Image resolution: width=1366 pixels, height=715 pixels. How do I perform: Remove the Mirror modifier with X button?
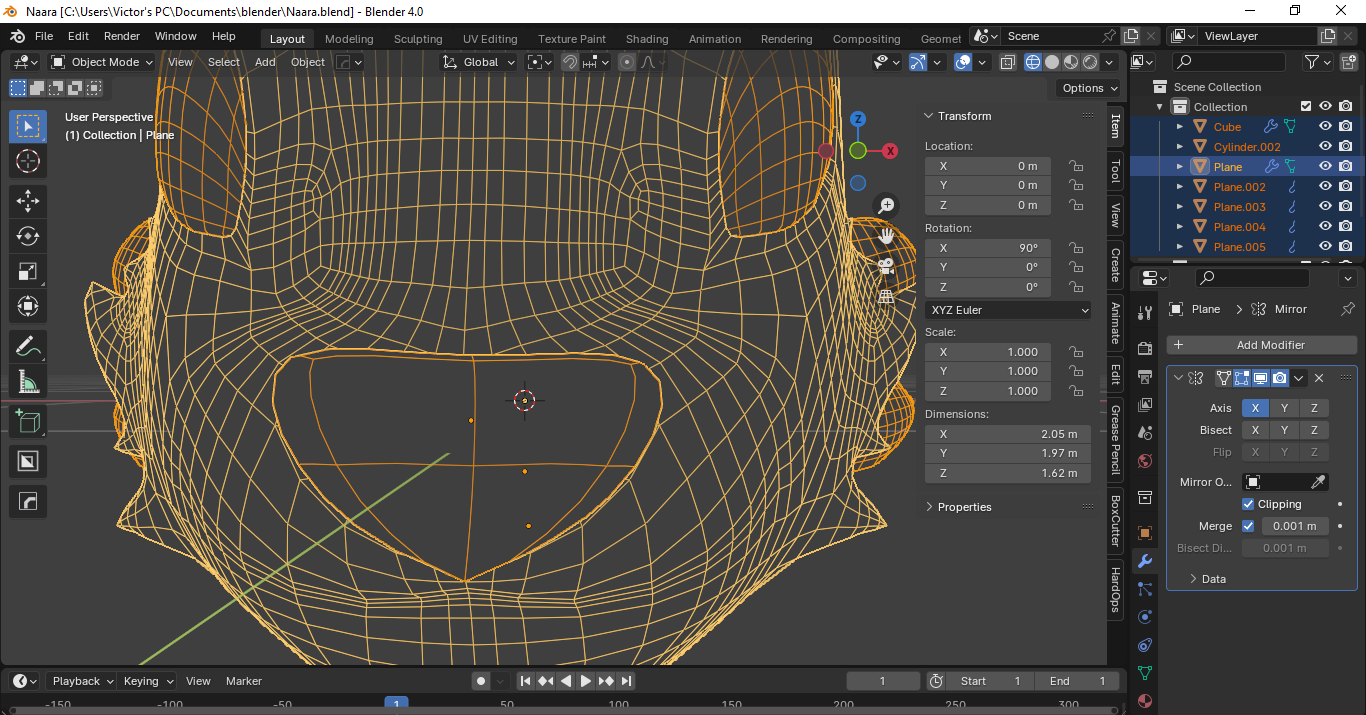(1319, 378)
